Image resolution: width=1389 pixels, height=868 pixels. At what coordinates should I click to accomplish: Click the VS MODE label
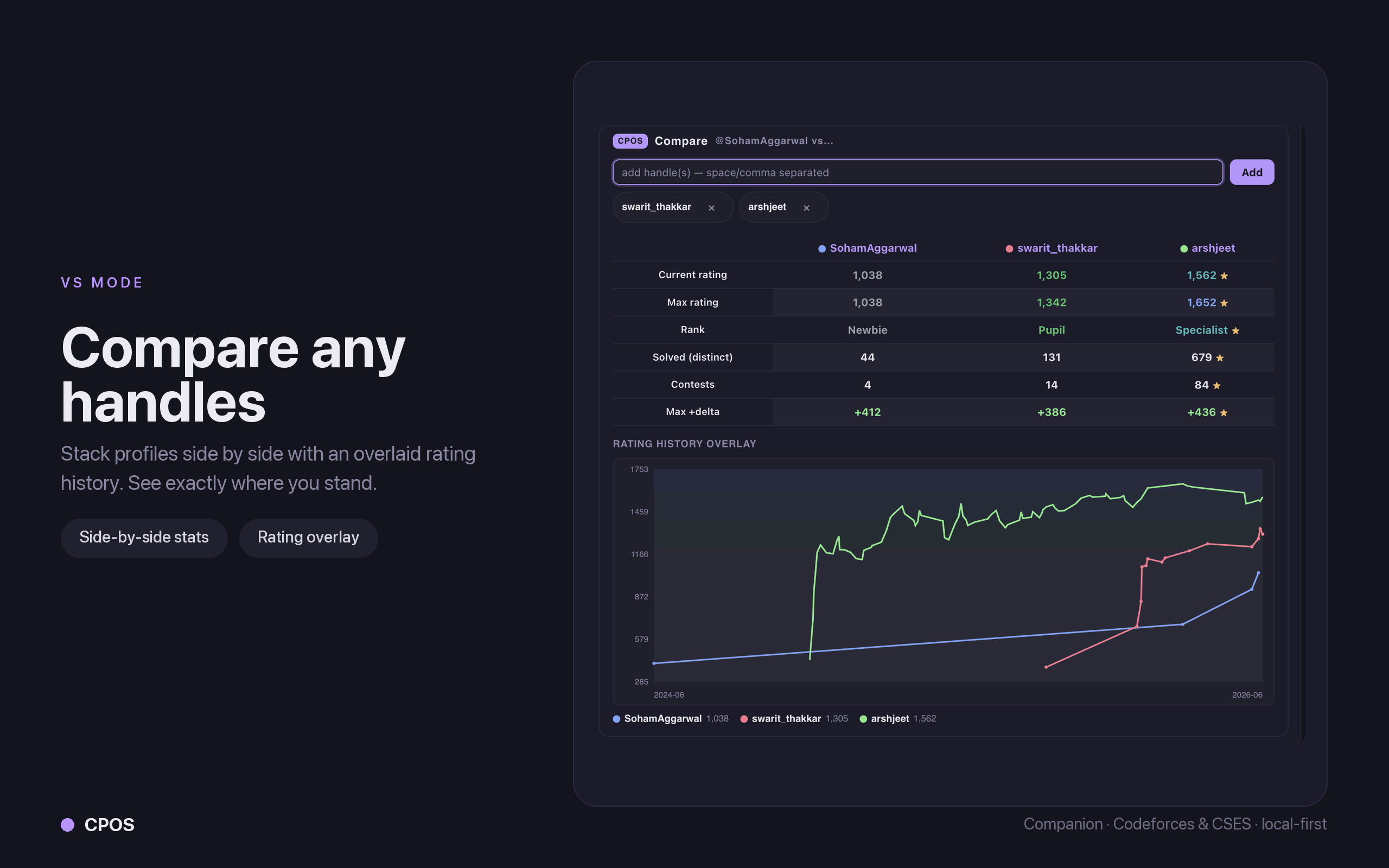click(x=102, y=283)
